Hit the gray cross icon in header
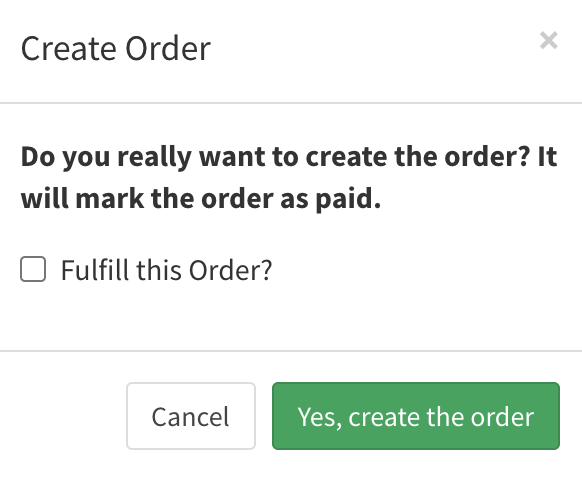582x478 pixels. coord(549,40)
